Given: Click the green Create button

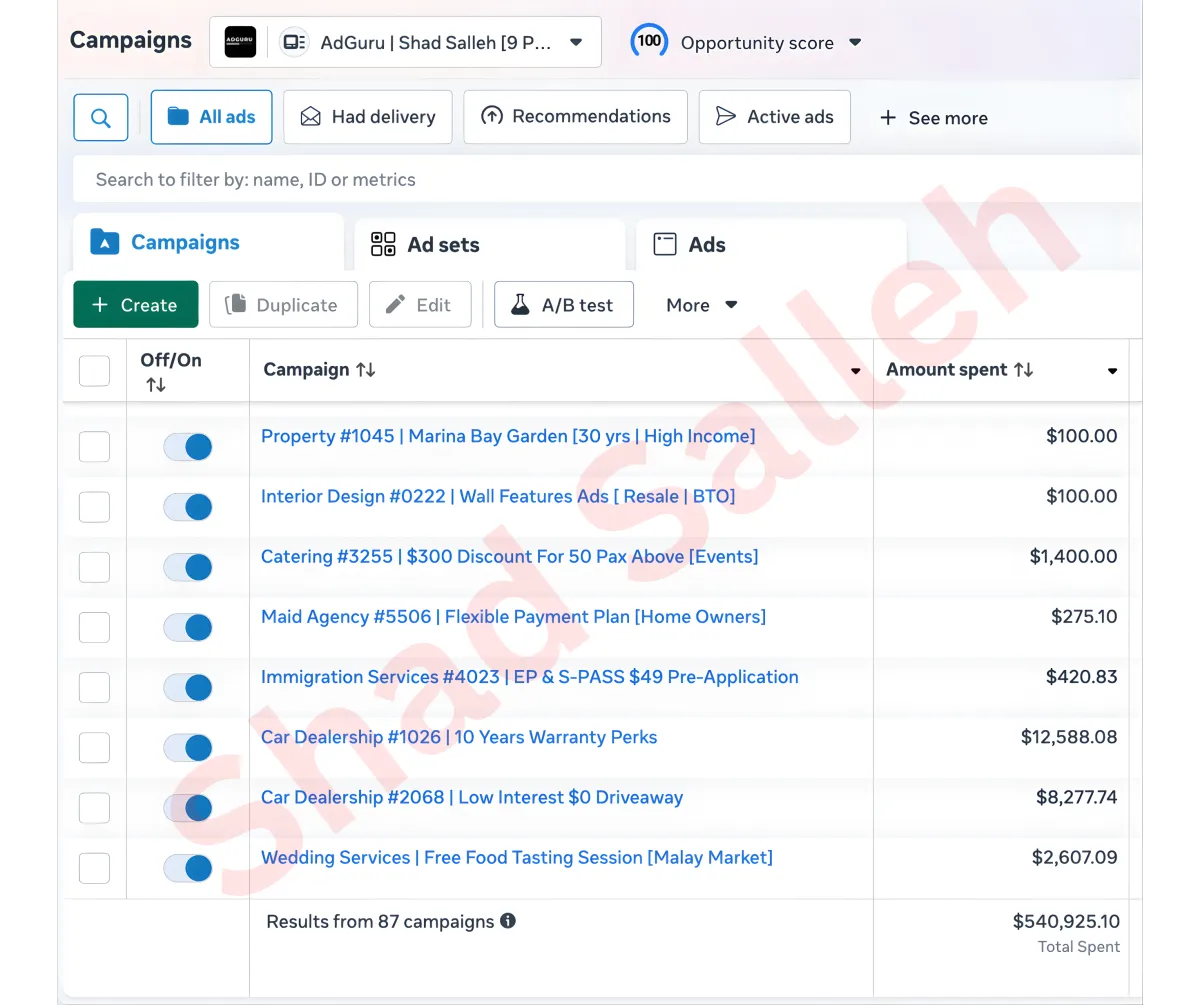Looking at the screenshot, I should click(x=135, y=305).
